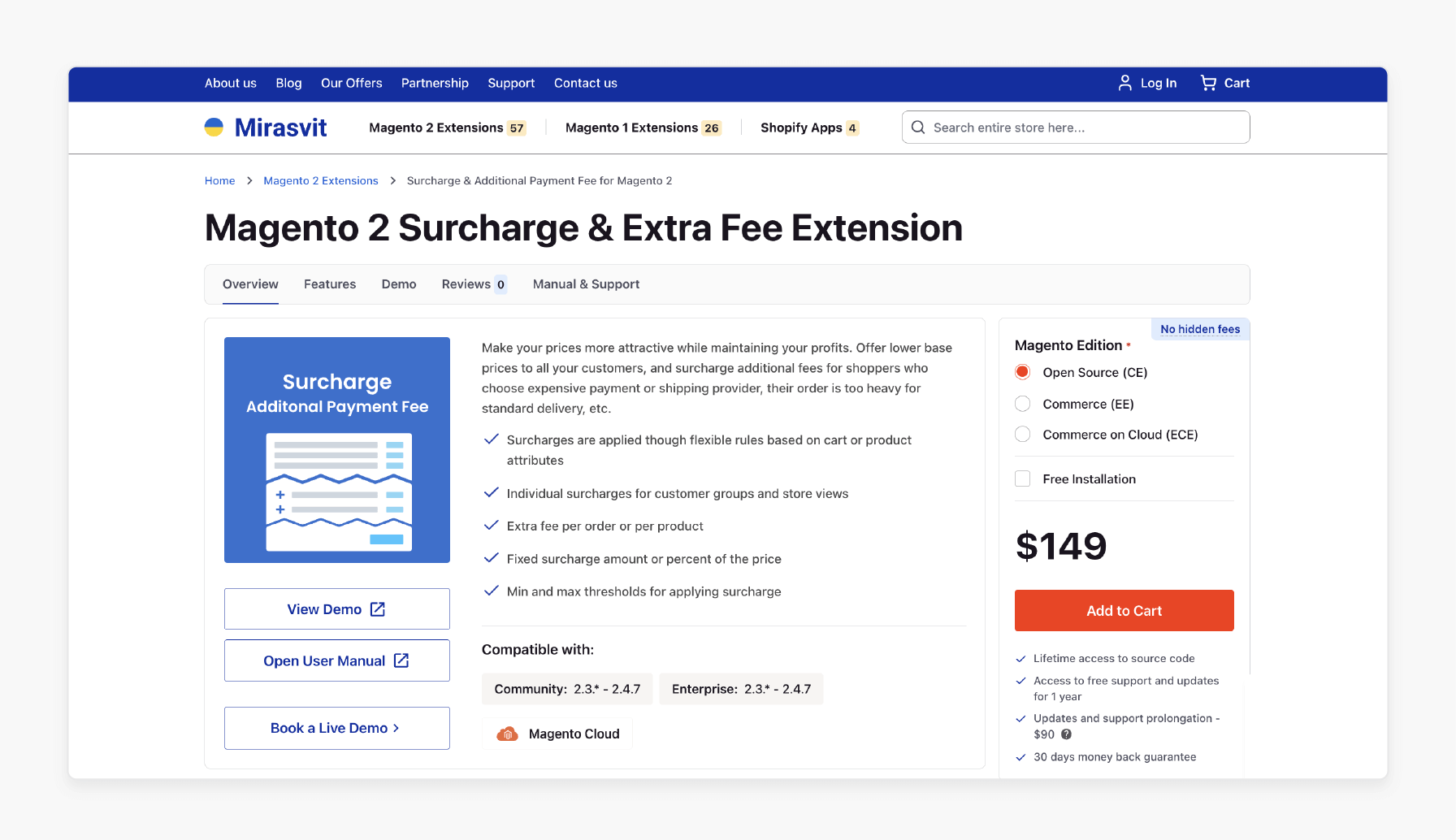
Task: Select Commerce on Cloud (ECE) edition
Action: 1023,435
